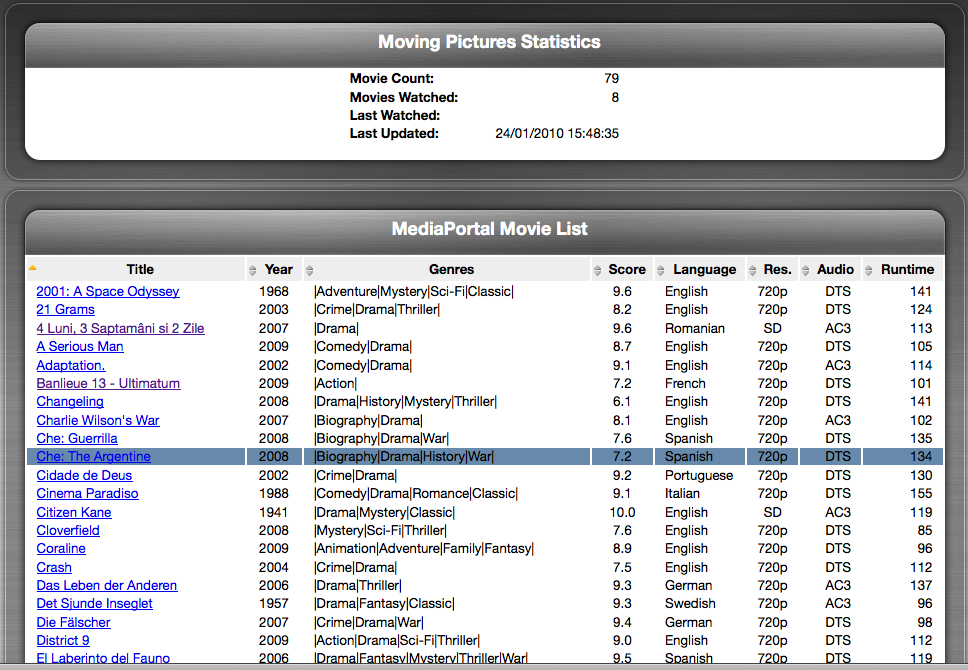This screenshot has height=670, width=968.
Task: Open the Coraline movie link
Action: tap(61, 549)
